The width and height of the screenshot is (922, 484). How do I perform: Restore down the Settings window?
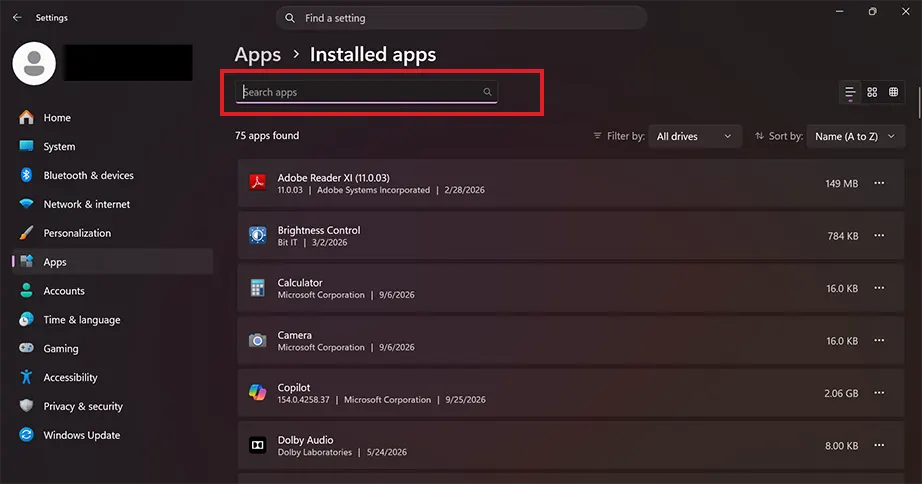873,11
